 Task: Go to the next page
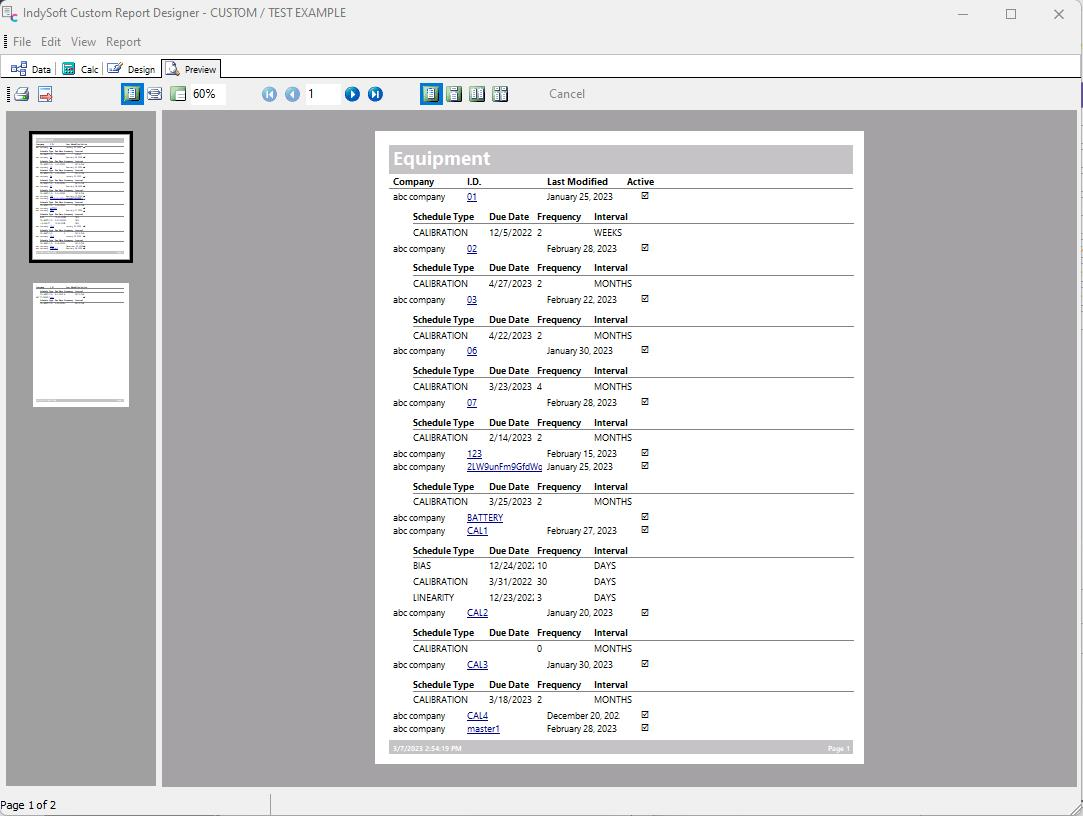[352, 94]
